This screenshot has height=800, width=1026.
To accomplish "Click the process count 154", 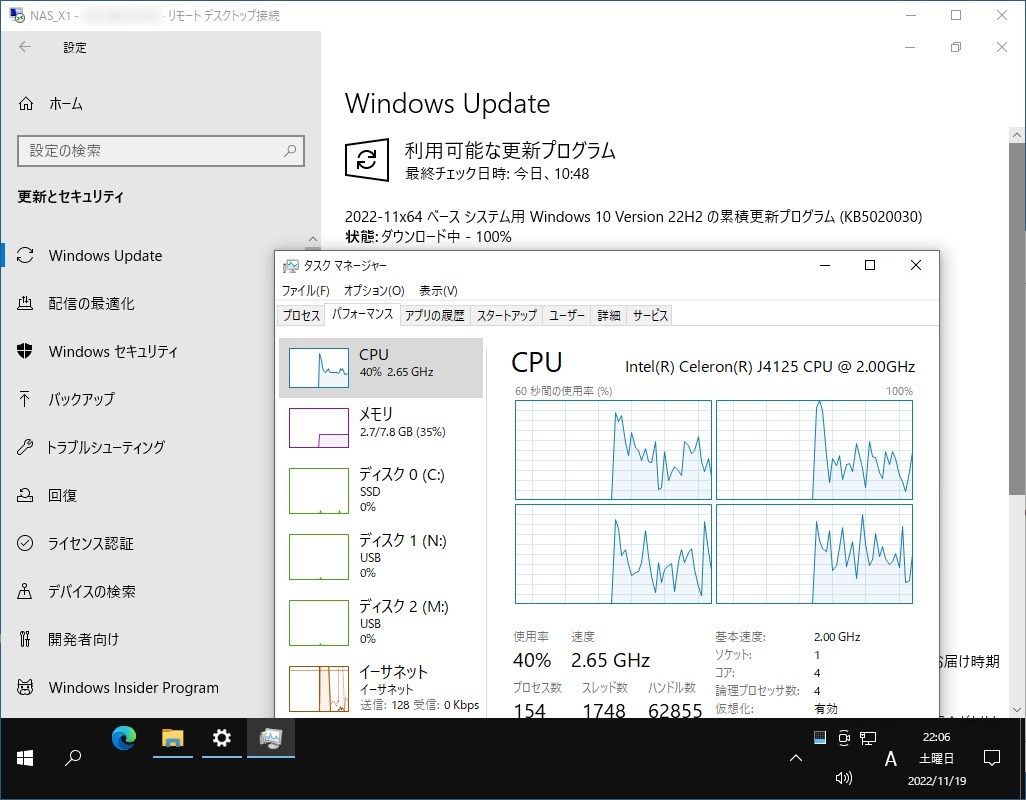I will [x=529, y=710].
